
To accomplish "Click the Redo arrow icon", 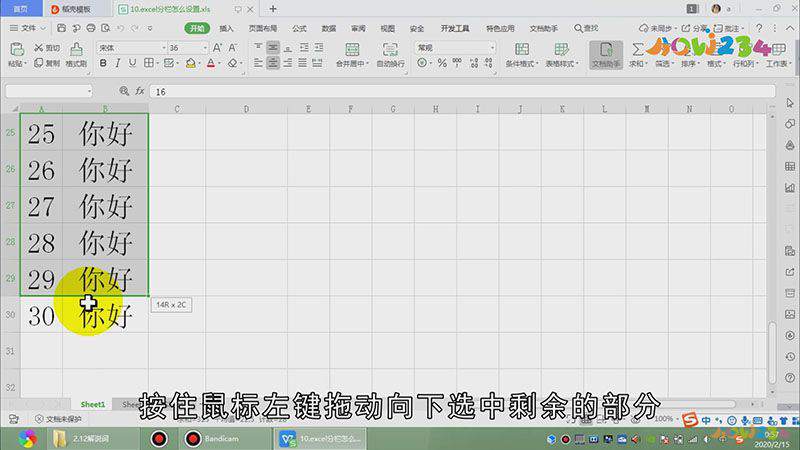I will pyautogui.click(x=135, y=28).
